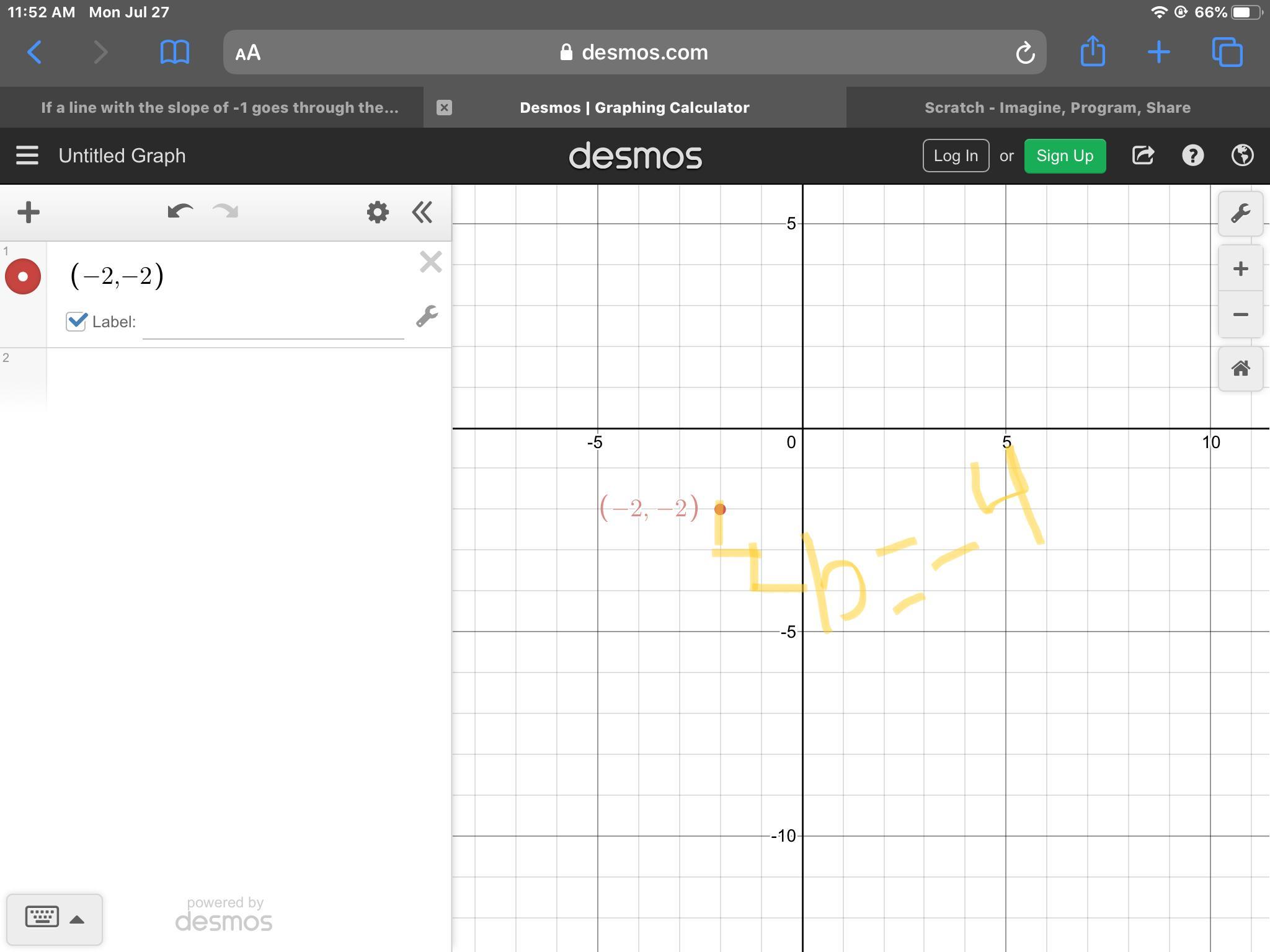Hide the point using red circle icon

(x=23, y=276)
